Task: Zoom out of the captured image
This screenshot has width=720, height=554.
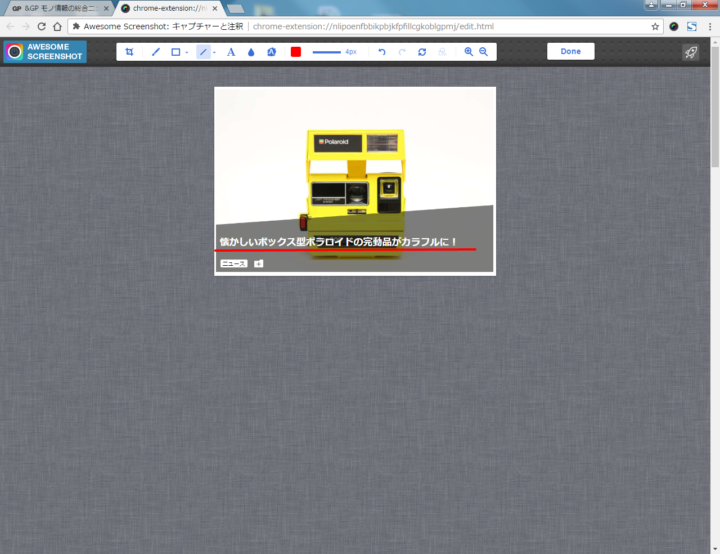Action: click(x=484, y=51)
